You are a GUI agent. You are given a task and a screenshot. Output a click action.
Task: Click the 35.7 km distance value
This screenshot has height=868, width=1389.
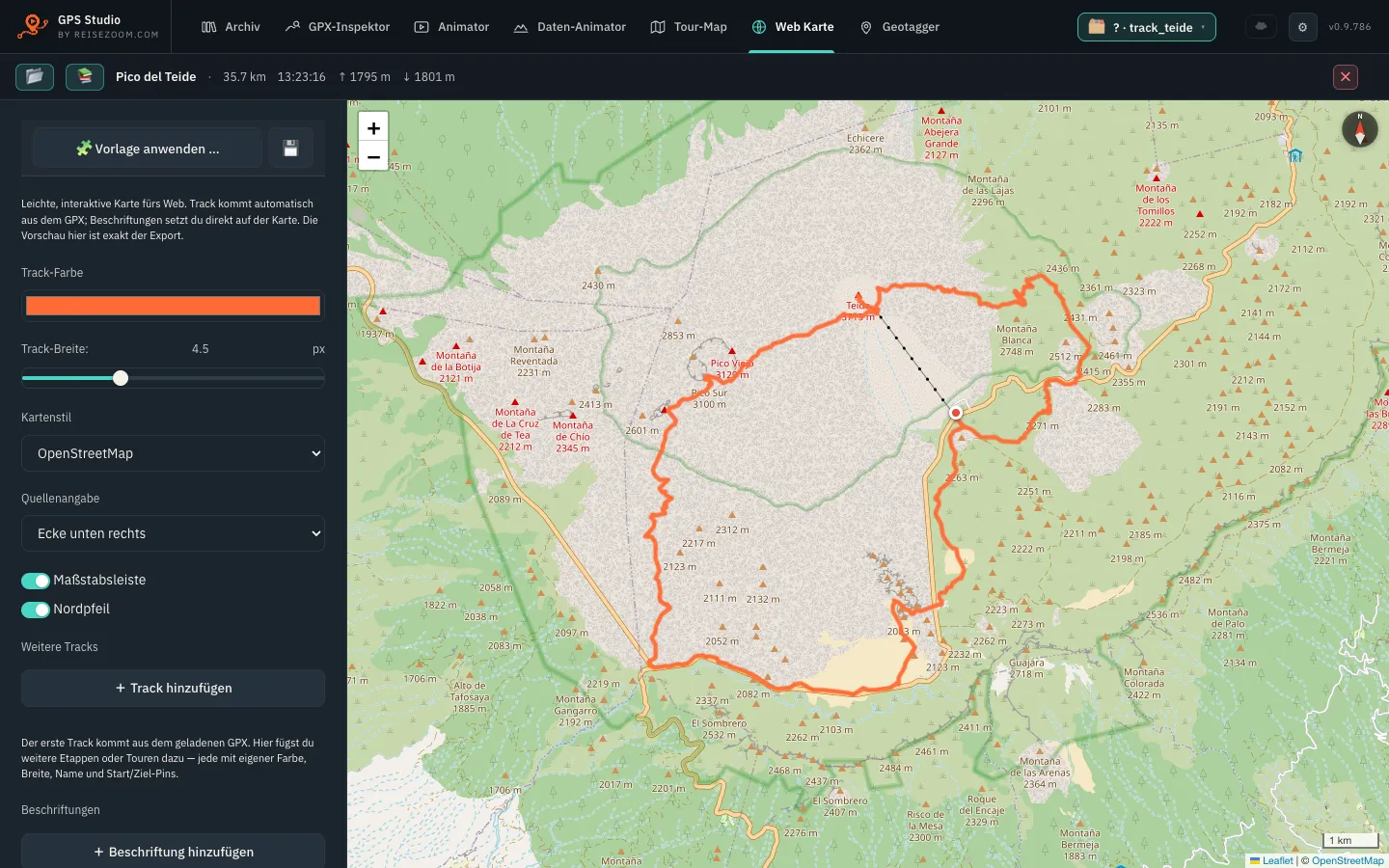point(244,77)
